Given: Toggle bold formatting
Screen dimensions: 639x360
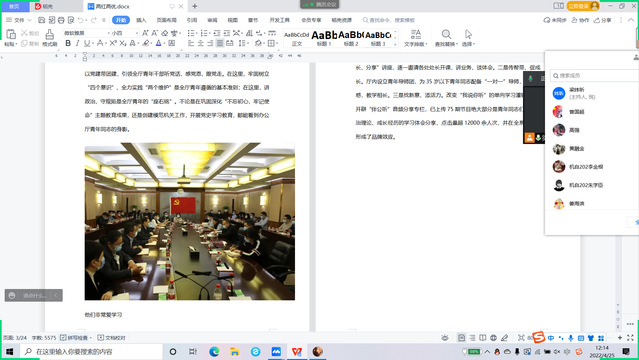Looking at the screenshot, I should click(68, 43).
